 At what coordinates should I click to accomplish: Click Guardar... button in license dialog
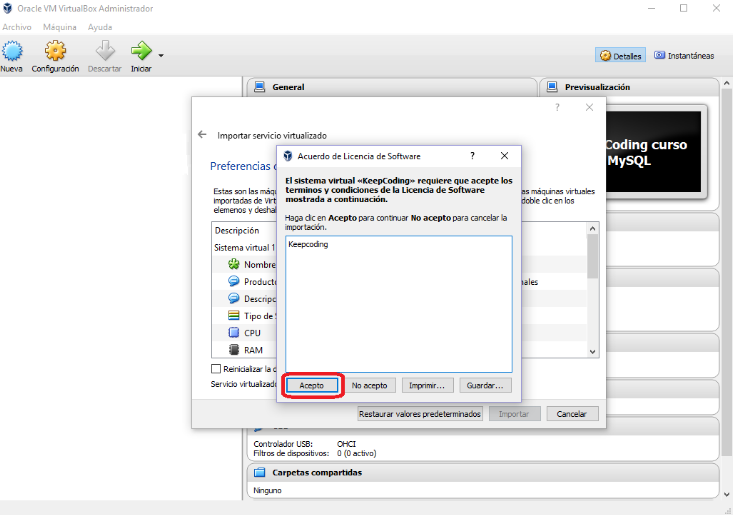[x=485, y=386]
